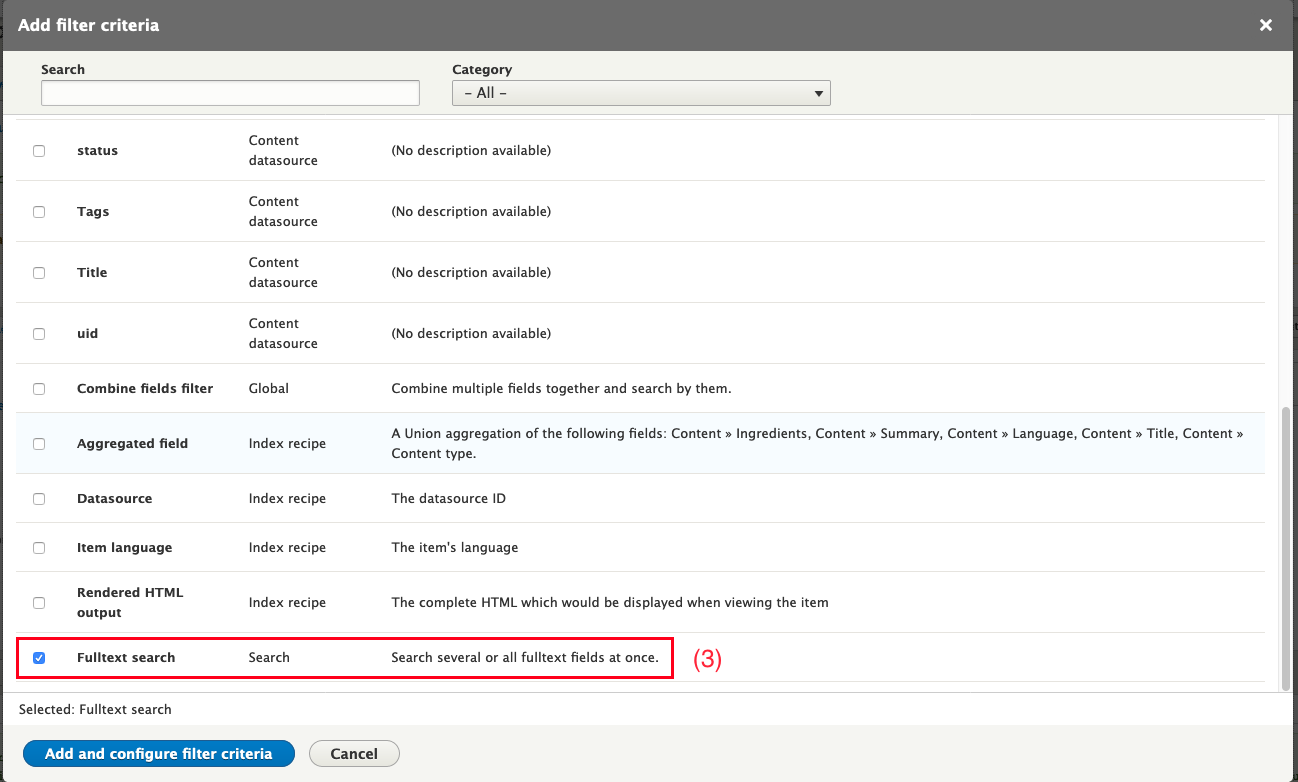The height and width of the screenshot is (782, 1298).
Task: Toggle the Datasource checkbox
Action: (x=39, y=499)
